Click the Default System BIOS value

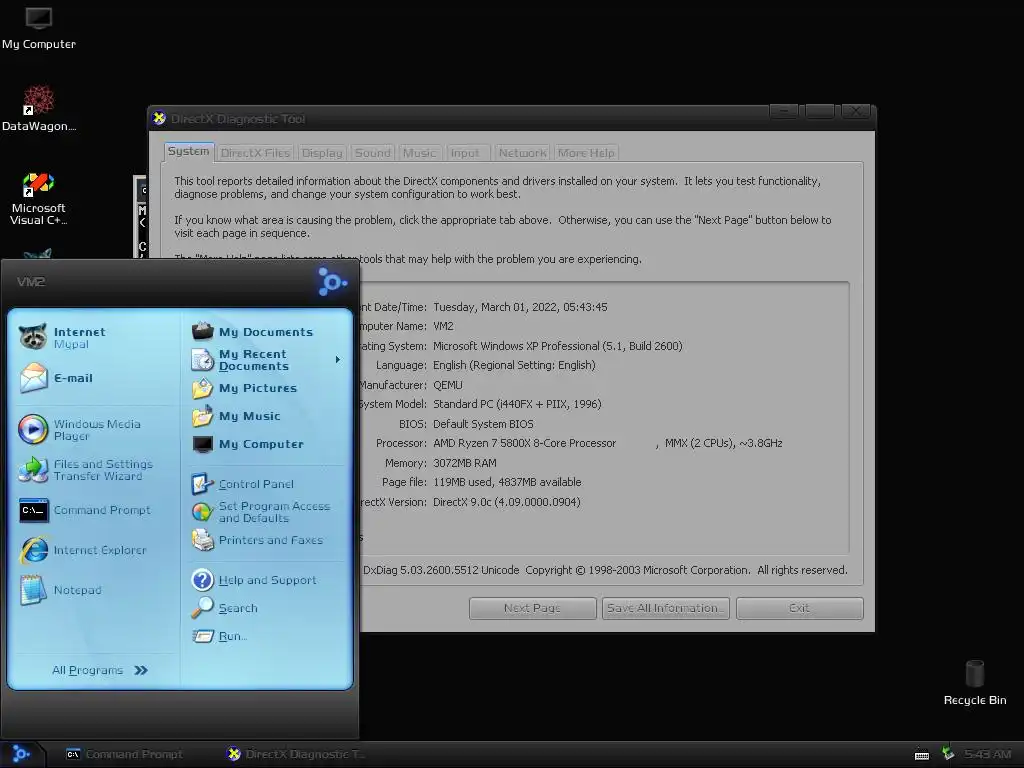tap(483, 424)
